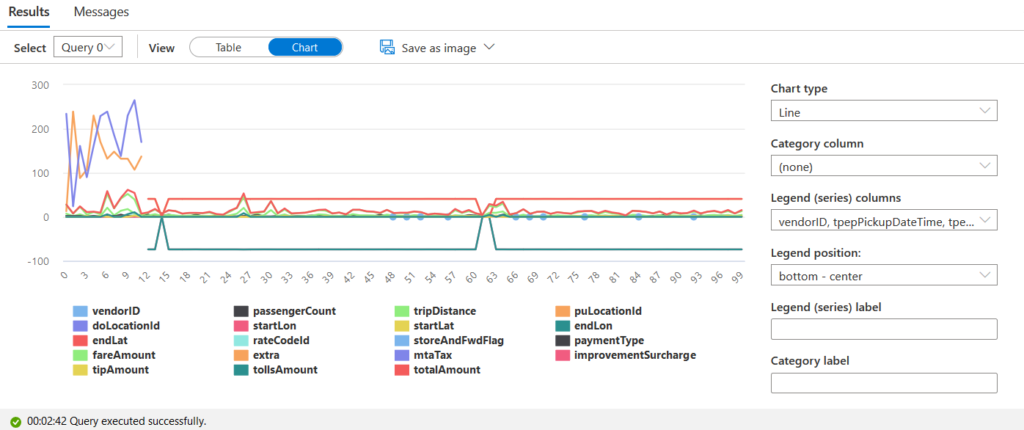
Task: Click the fareAmount legend label
Action: pos(125,355)
